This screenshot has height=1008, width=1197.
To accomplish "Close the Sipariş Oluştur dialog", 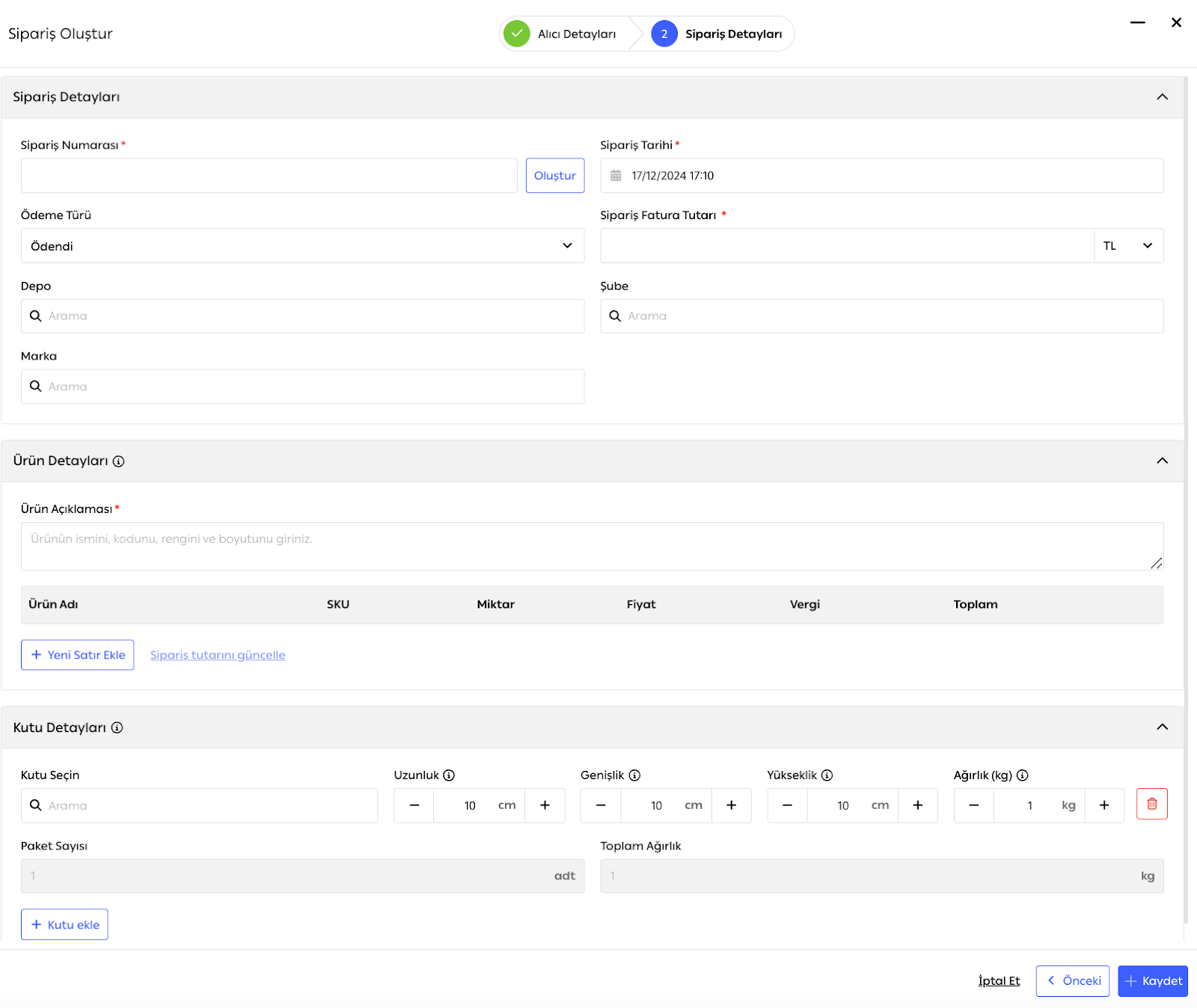I will pyautogui.click(x=1176, y=22).
